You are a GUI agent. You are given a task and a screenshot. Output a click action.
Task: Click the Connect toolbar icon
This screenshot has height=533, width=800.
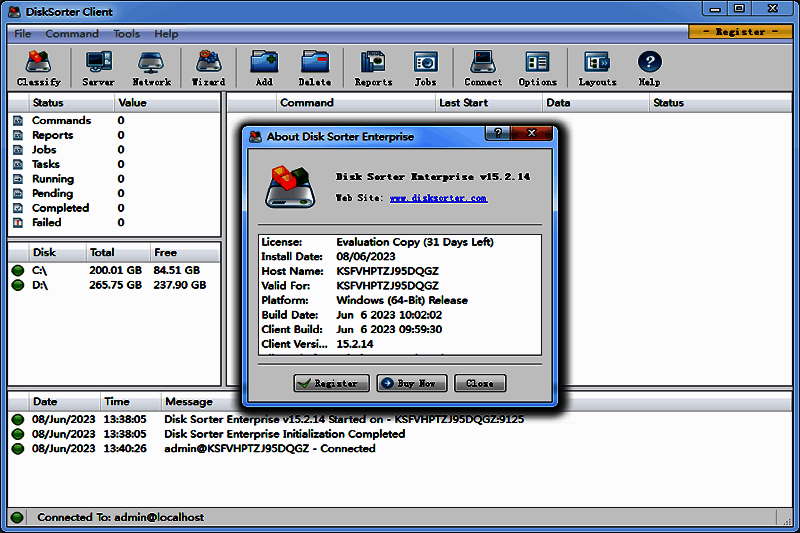click(483, 68)
